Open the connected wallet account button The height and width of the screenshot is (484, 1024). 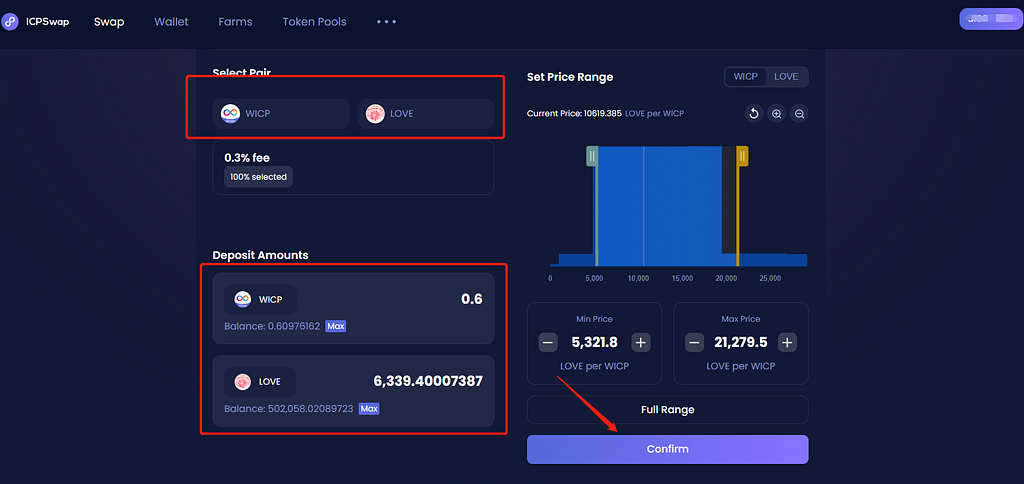[990, 19]
